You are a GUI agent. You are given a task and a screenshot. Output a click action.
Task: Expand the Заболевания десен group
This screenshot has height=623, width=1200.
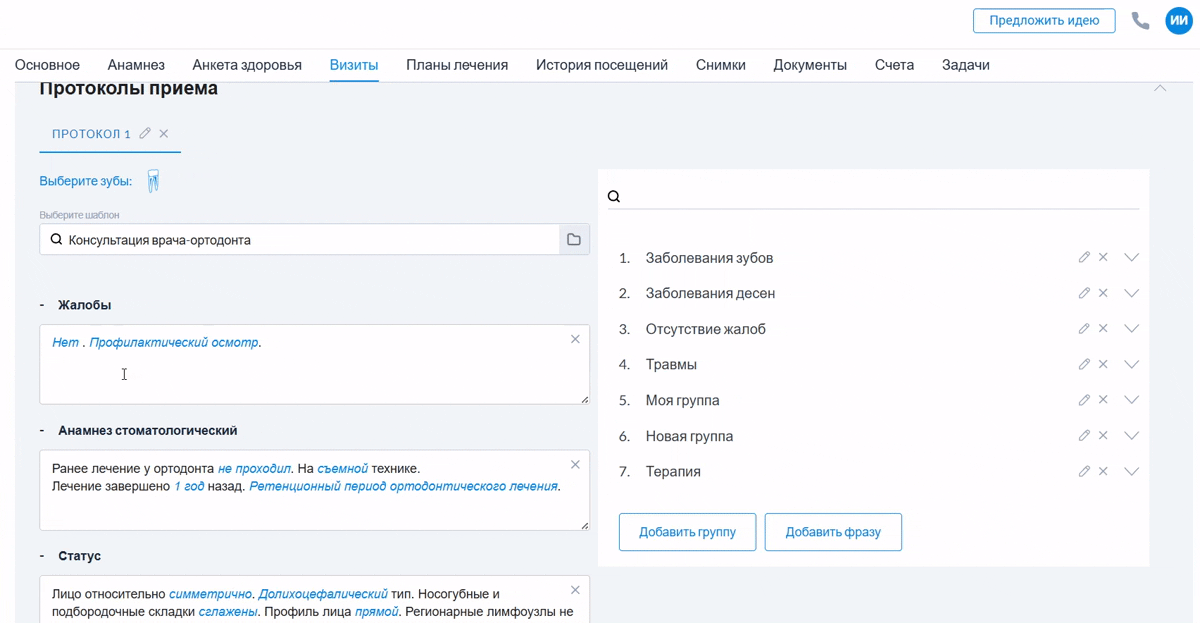(x=1131, y=293)
